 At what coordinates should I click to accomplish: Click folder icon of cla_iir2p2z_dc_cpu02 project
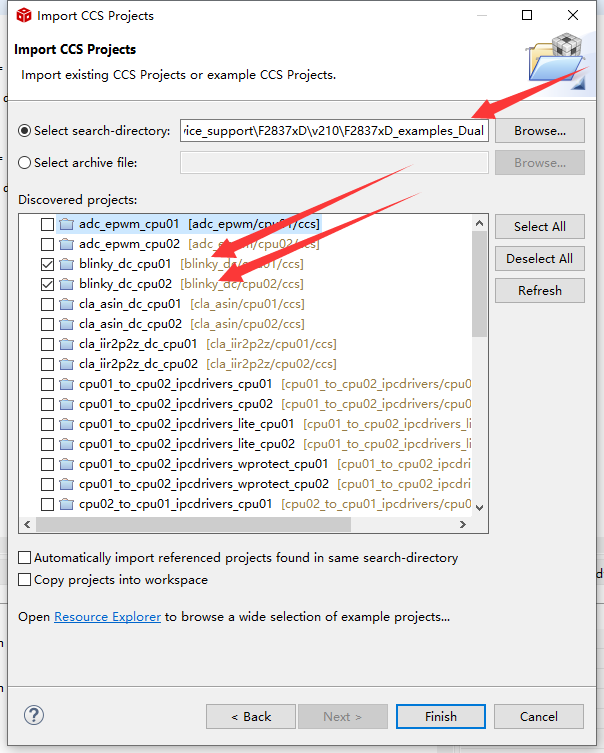click(66, 364)
